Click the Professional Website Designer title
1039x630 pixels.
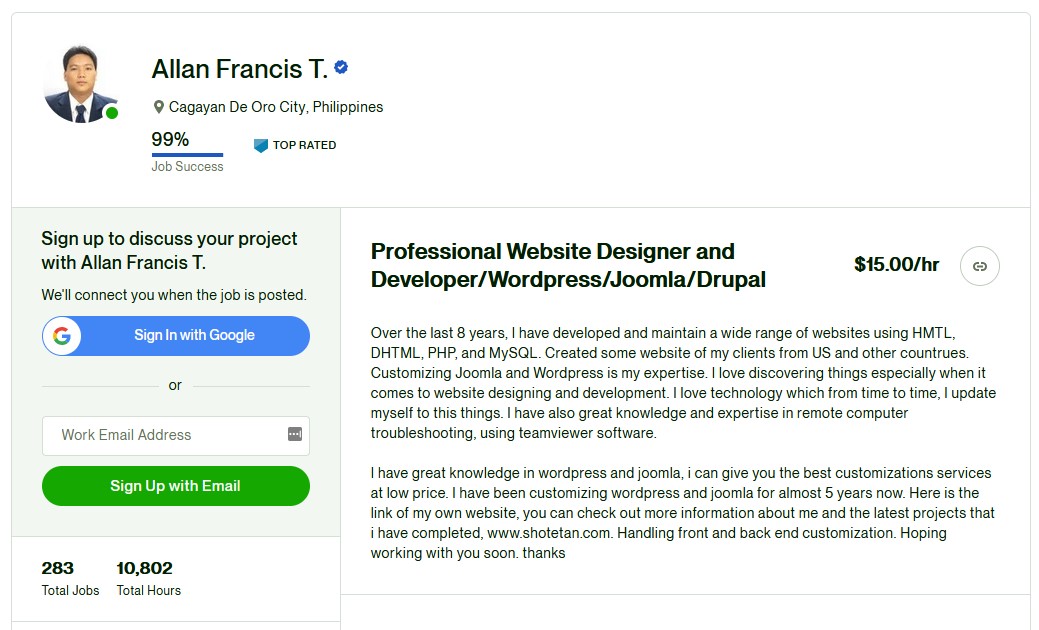(x=568, y=265)
